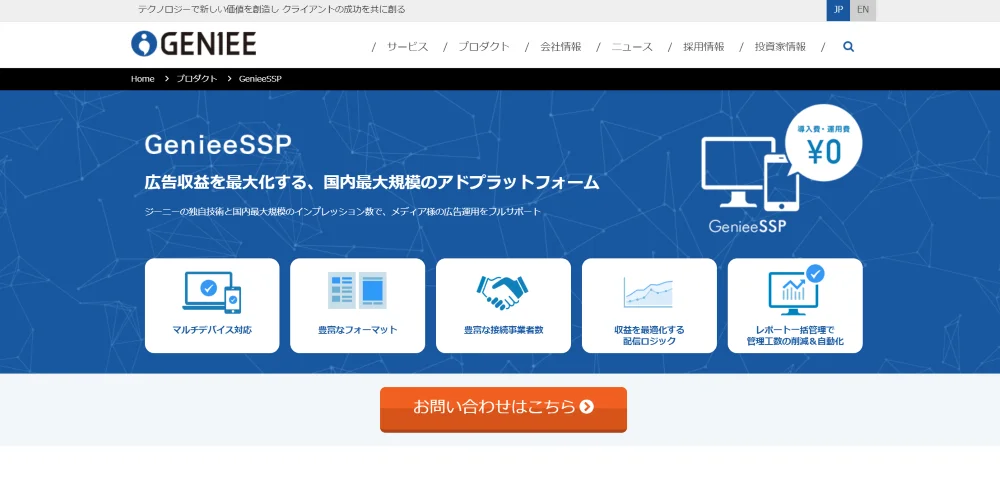
Task: Select the multi-device laptop icon
Action: [x=212, y=292]
